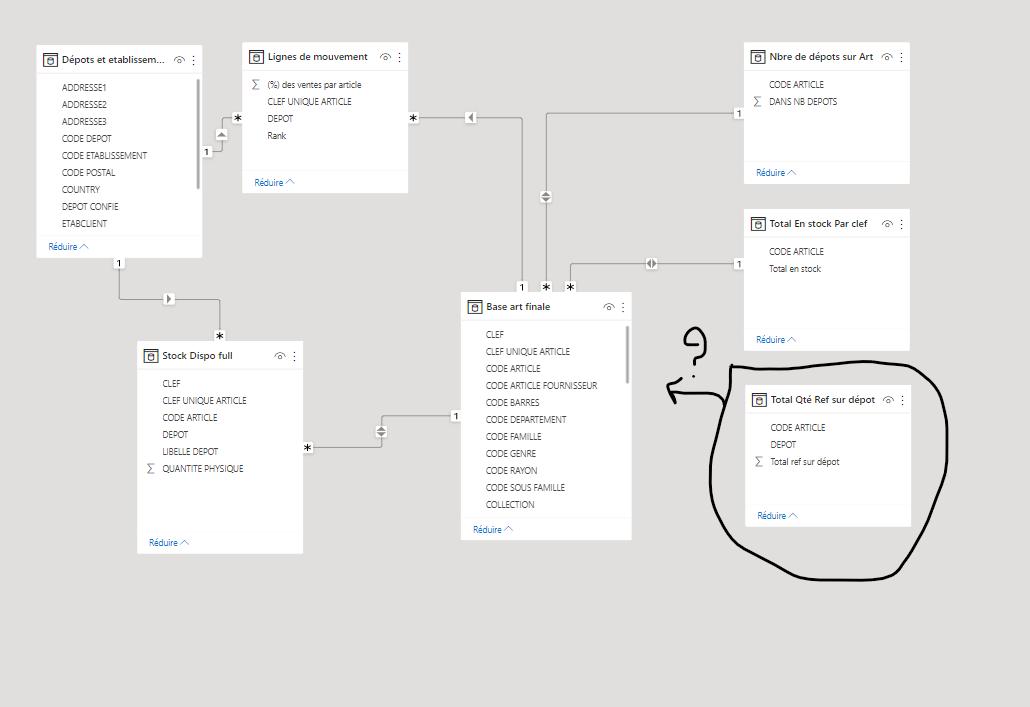
Task: Collapse Total Qté Ref sur dépot with Réduire
Action: (x=777, y=516)
